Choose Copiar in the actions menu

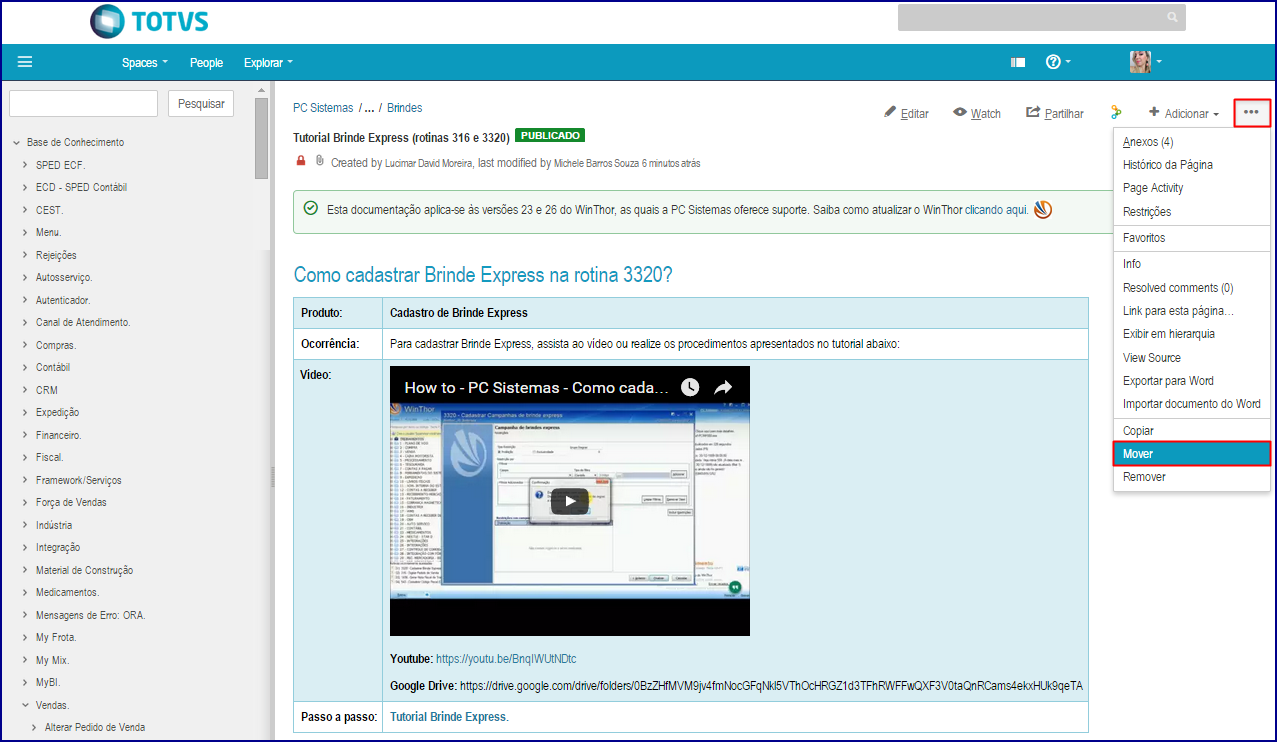1191,431
